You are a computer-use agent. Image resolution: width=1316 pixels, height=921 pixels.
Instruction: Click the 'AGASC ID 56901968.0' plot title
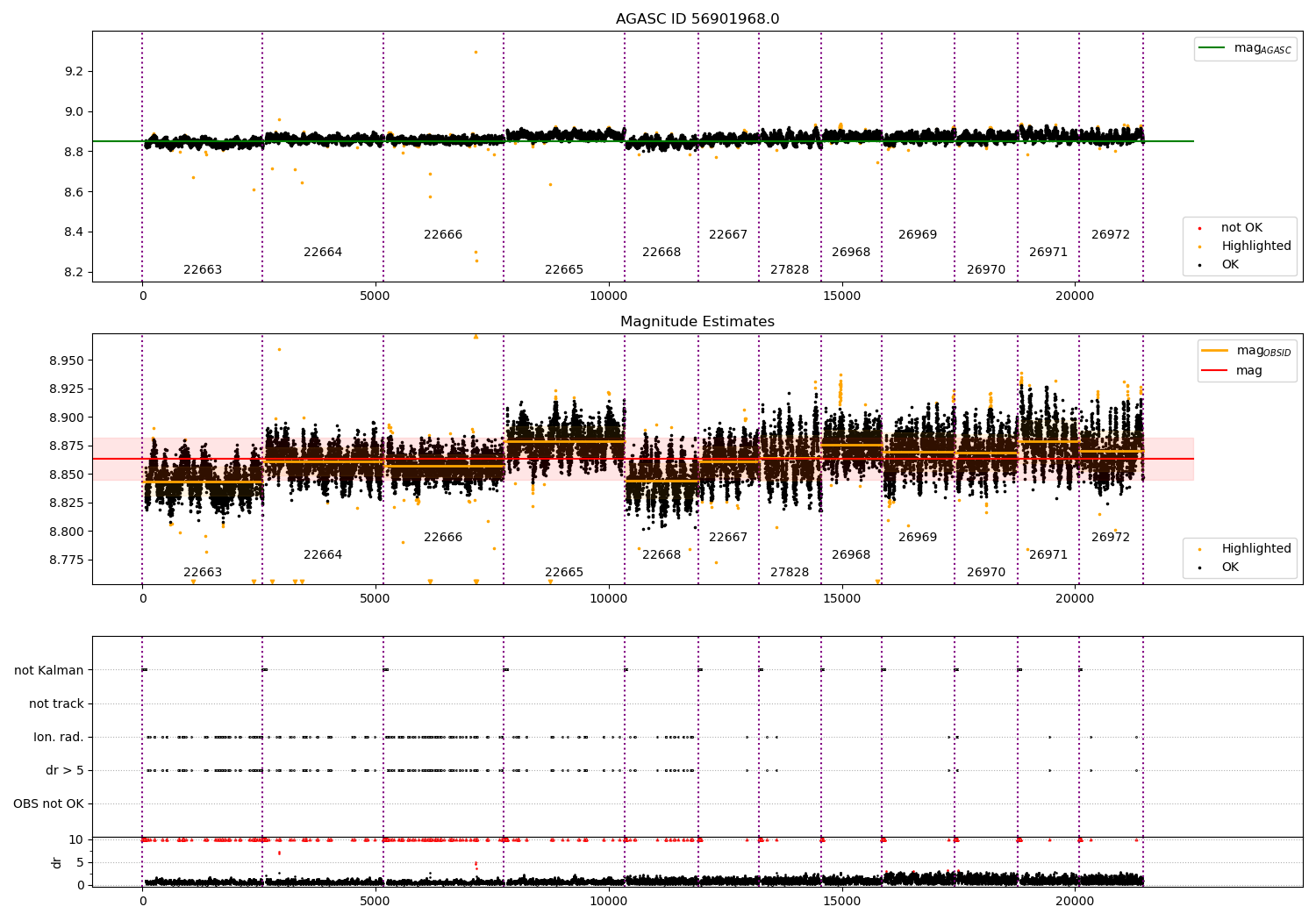tap(697, 19)
